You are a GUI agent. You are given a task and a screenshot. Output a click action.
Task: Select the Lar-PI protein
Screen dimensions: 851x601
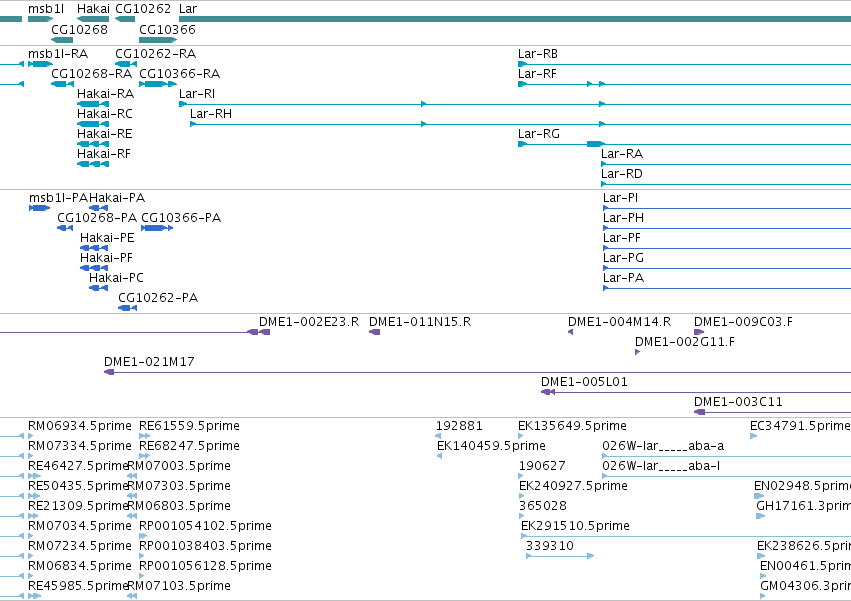pyautogui.click(x=620, y=198)
